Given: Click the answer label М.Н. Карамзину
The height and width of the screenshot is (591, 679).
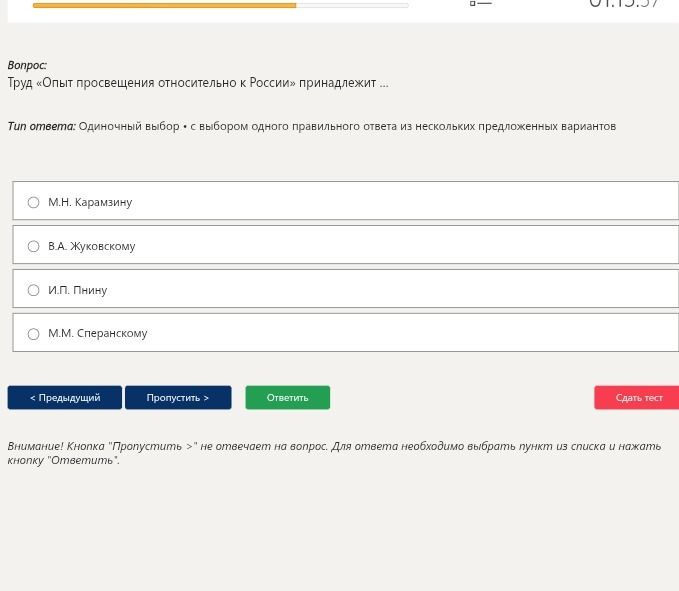Looking at the screenshot, I should pos(90,202).
